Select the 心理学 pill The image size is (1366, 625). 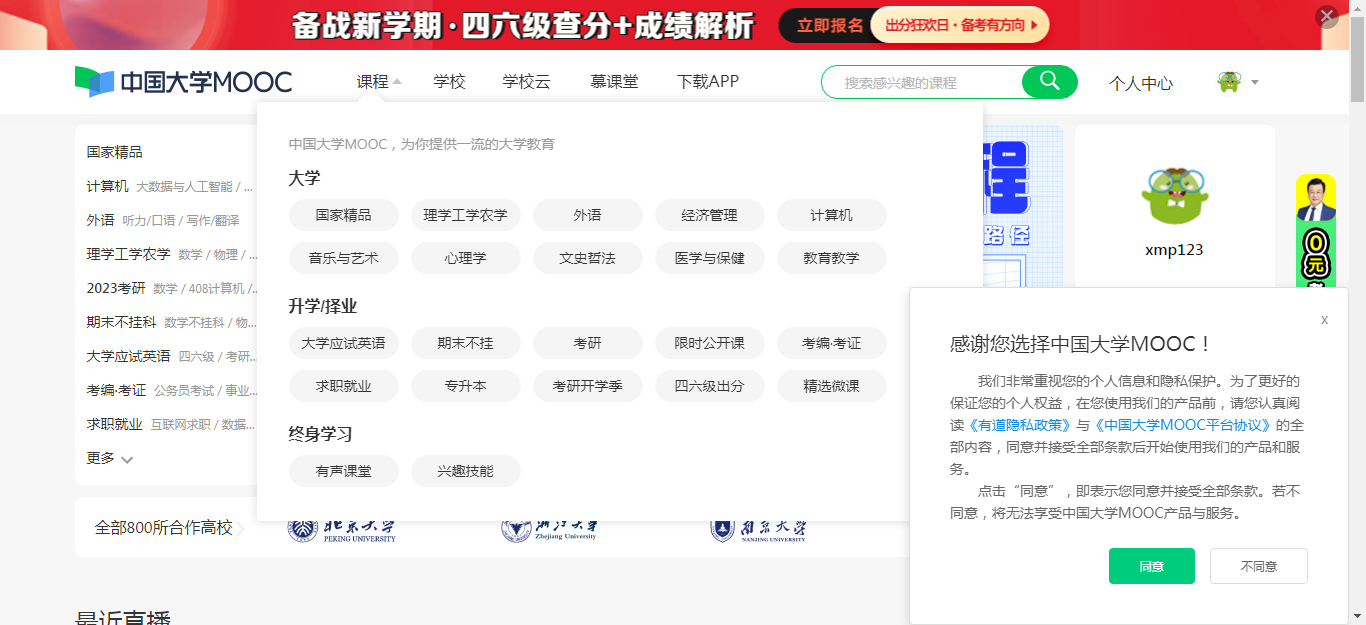466,258
